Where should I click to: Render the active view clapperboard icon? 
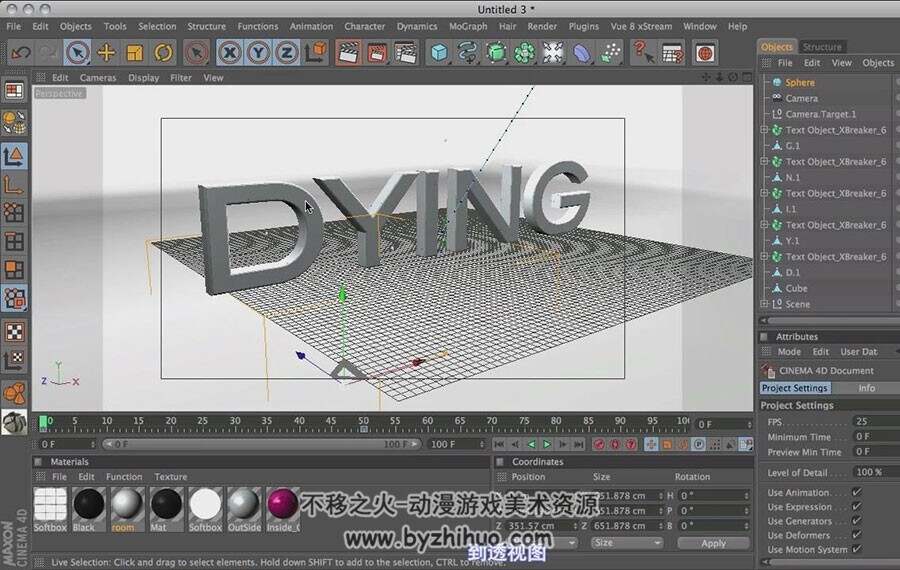coord(348,53)
